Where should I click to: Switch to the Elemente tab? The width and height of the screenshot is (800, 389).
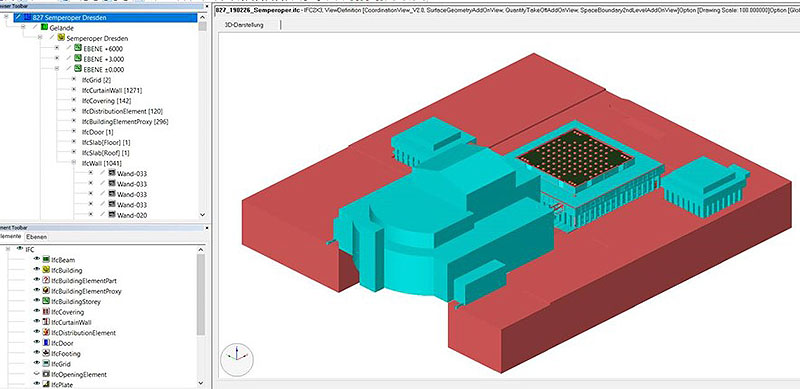coord(11,237)
